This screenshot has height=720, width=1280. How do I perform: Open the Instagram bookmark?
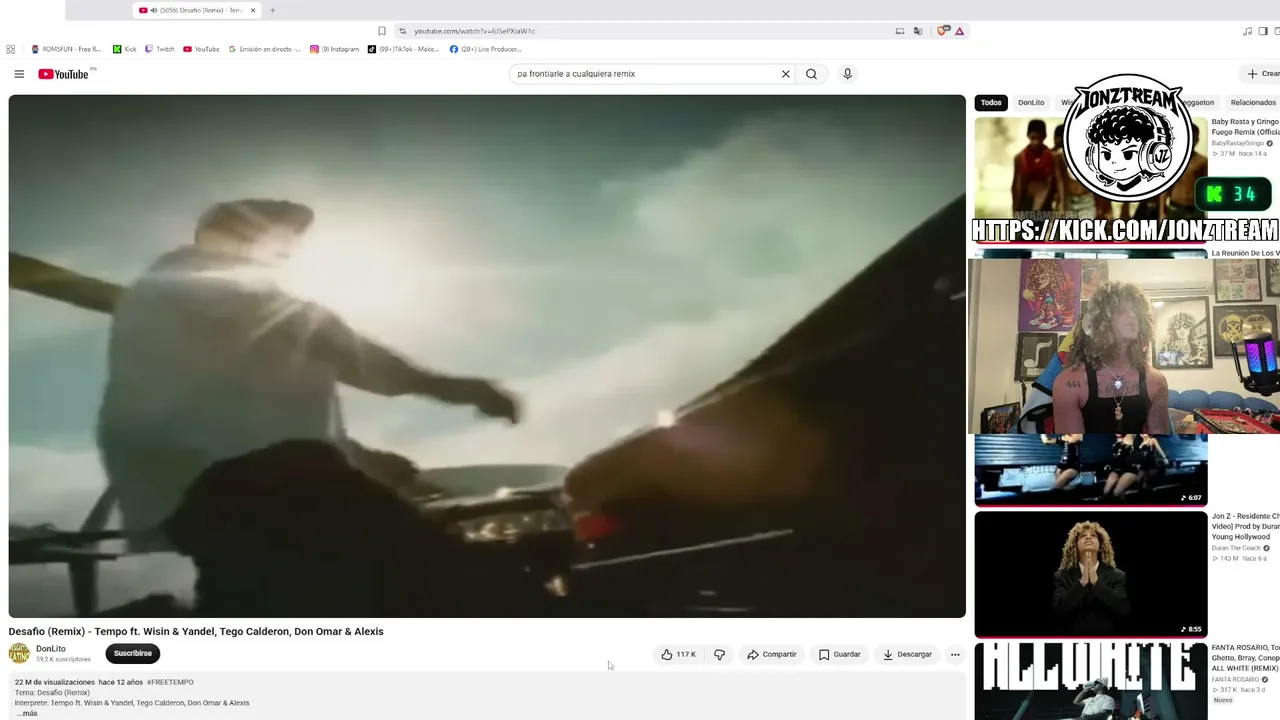(x=334, y=49)
